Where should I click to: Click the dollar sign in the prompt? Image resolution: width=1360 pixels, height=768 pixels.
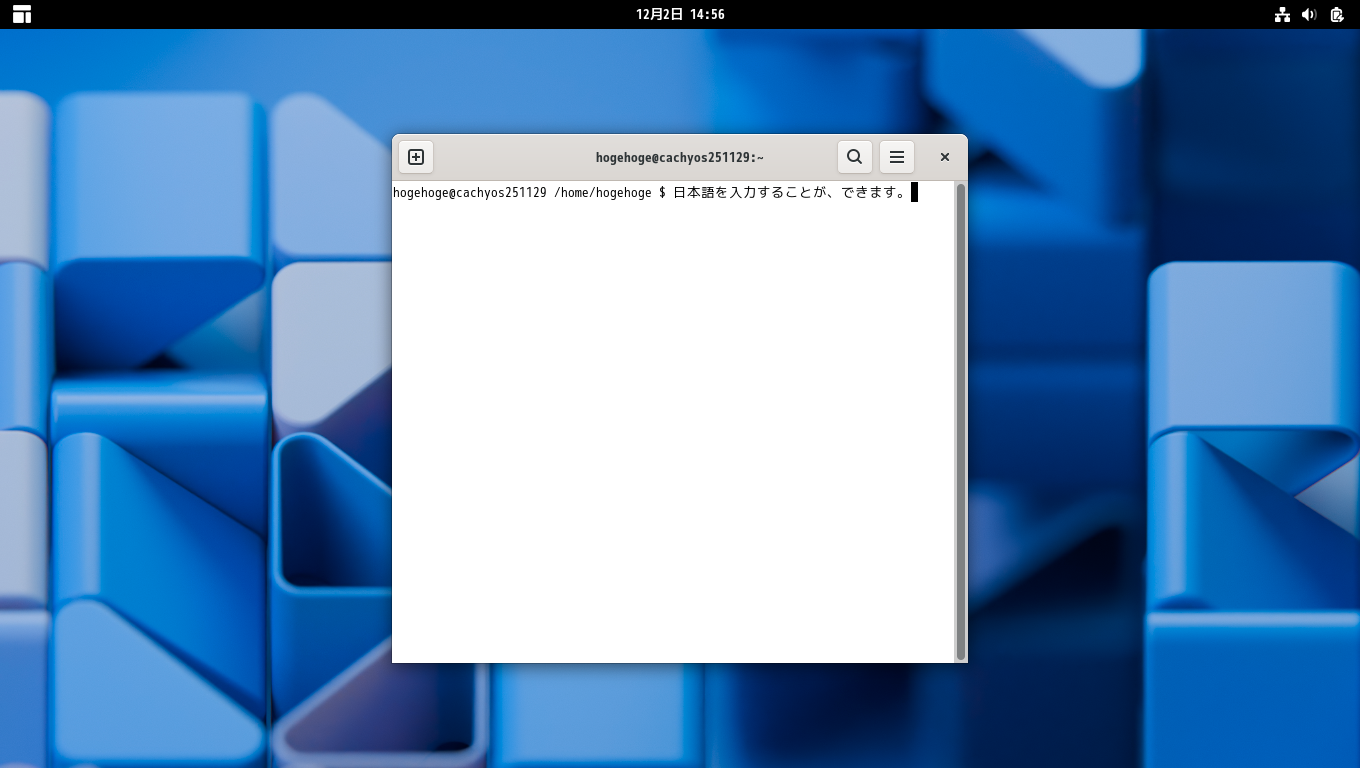tap(660, 192)
